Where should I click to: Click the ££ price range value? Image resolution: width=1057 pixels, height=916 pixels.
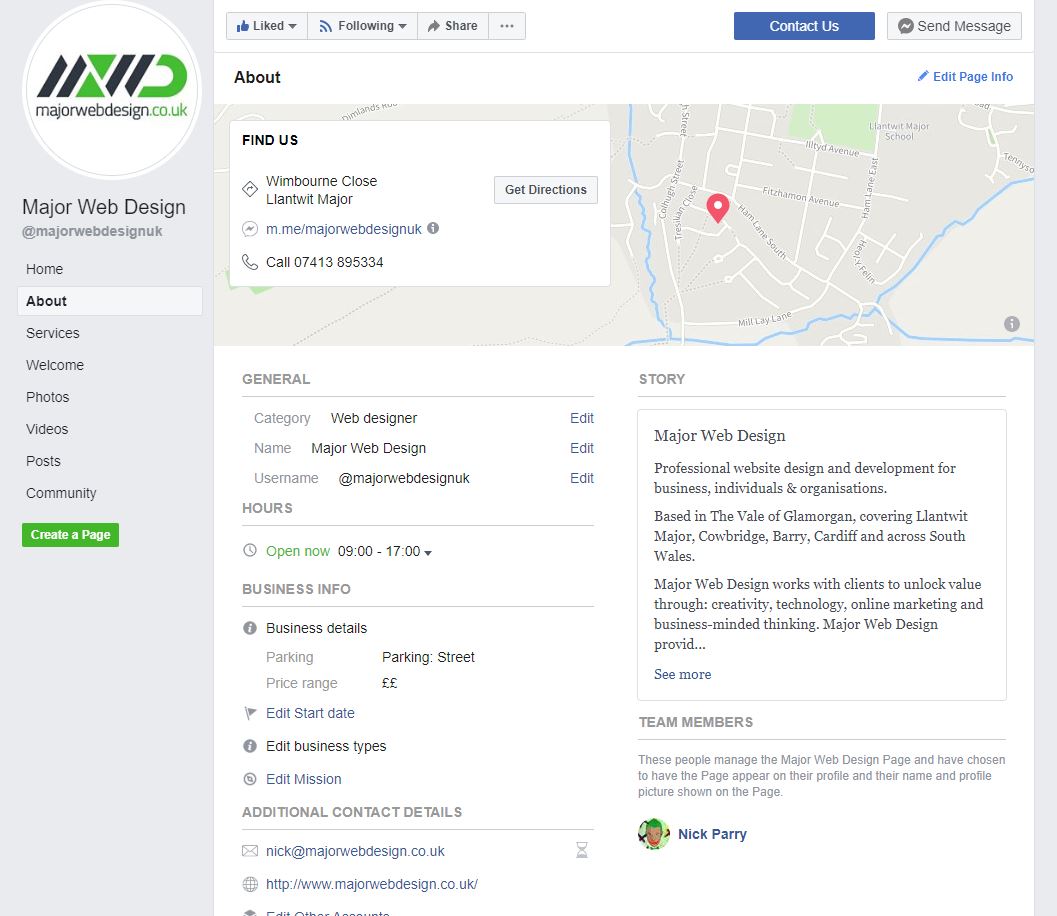[390, 683]
